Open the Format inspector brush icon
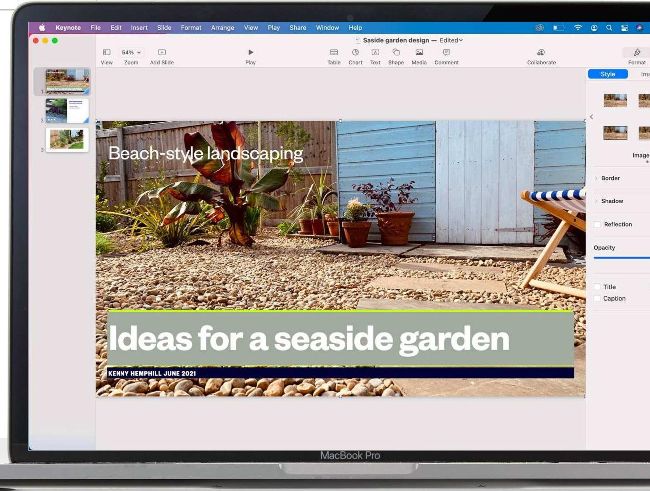The width and height of the screenshot is (650, 491). tap(637, 52)
